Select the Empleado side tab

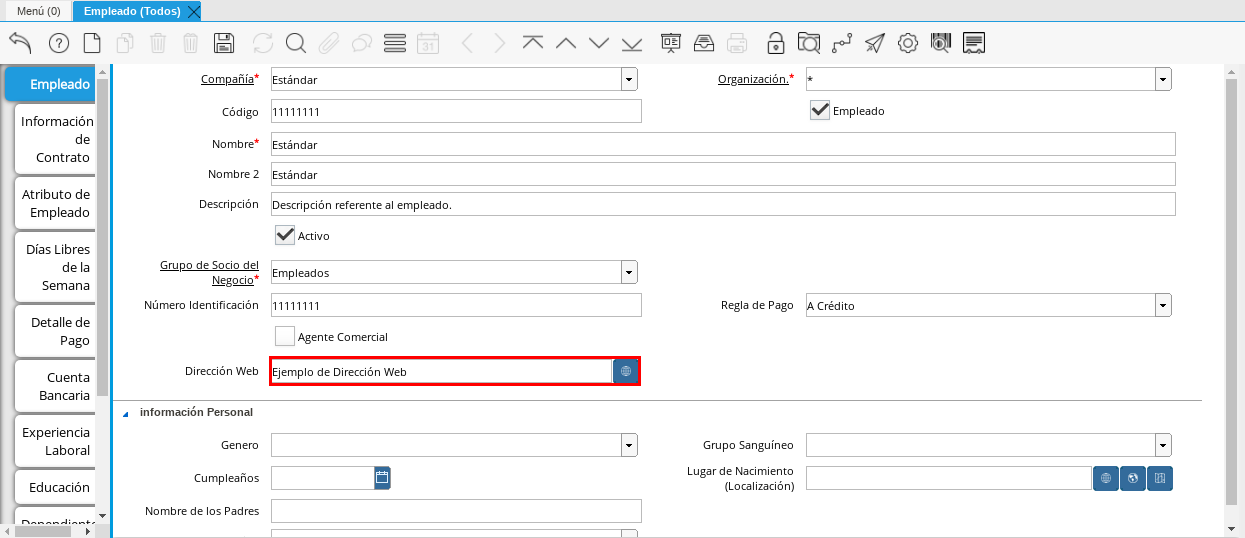50,84
